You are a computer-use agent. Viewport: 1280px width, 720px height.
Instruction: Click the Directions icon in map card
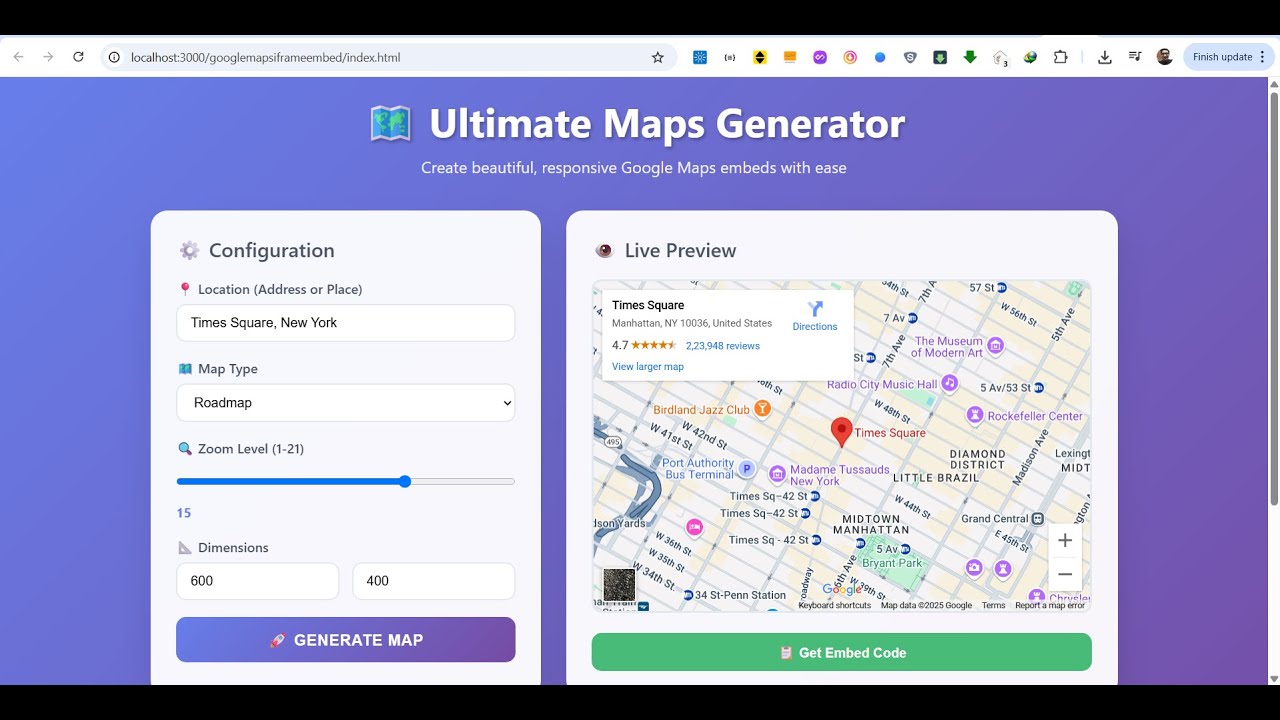click(x=815, y=310)
